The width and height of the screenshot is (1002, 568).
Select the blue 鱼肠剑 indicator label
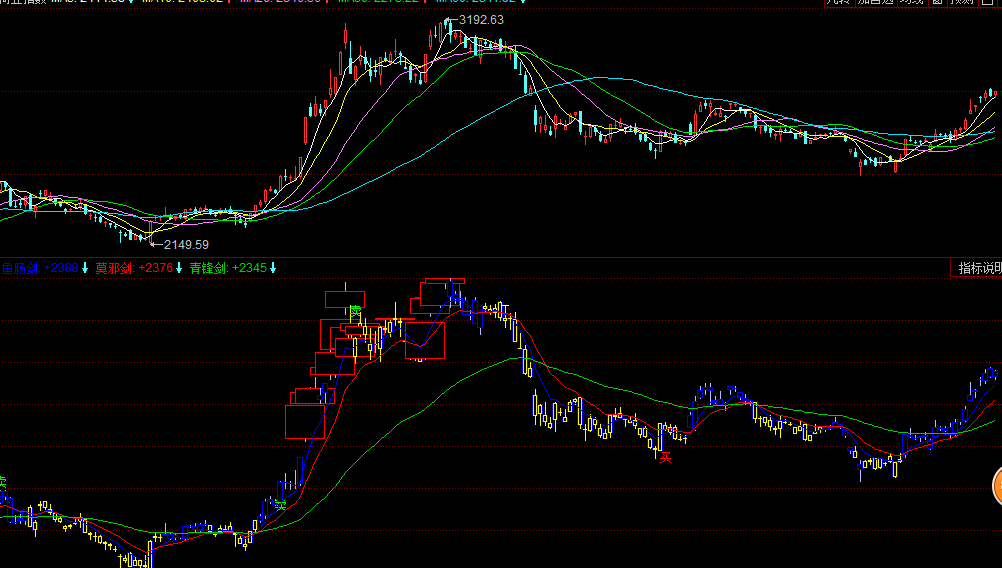tap(20, 268)
